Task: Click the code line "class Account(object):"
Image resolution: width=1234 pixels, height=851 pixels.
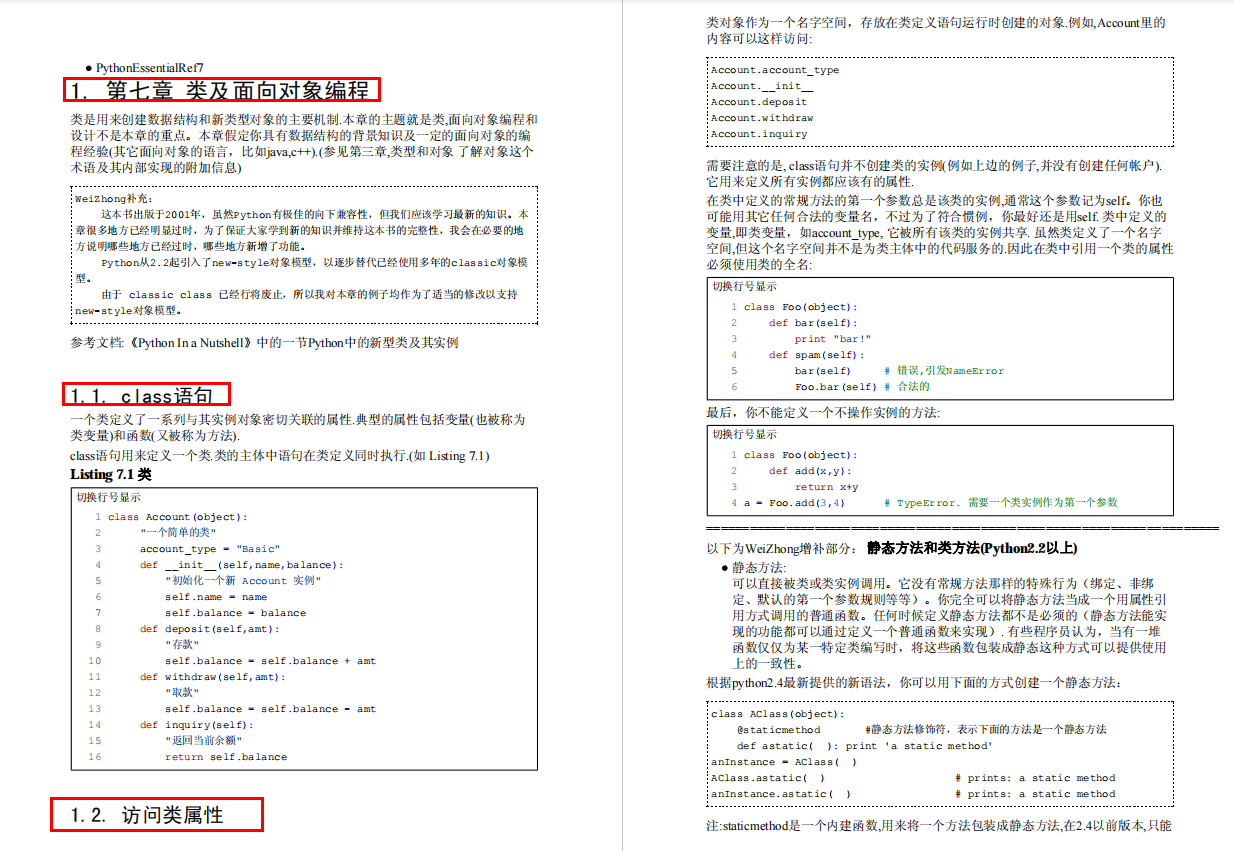Action: [177, 517]
